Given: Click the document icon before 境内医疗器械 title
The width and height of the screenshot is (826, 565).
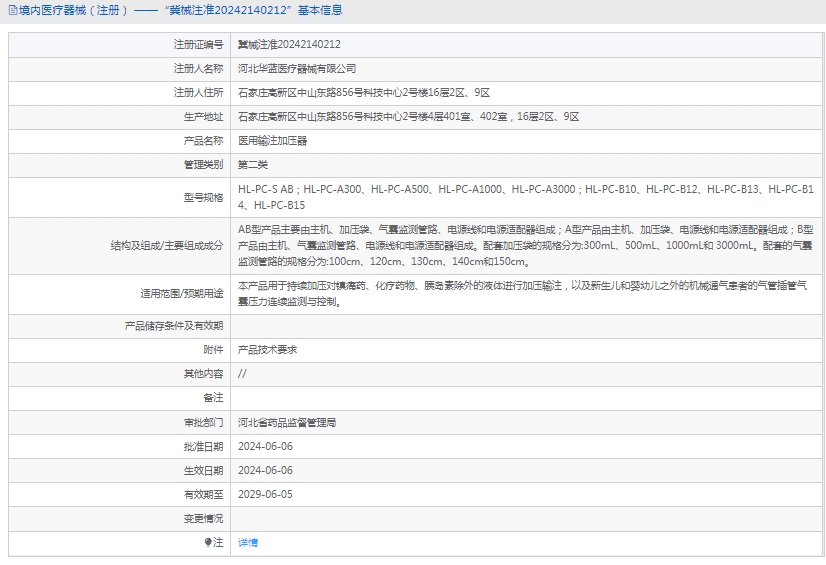Looking at the screenshot, I should [x=11, y=11].
